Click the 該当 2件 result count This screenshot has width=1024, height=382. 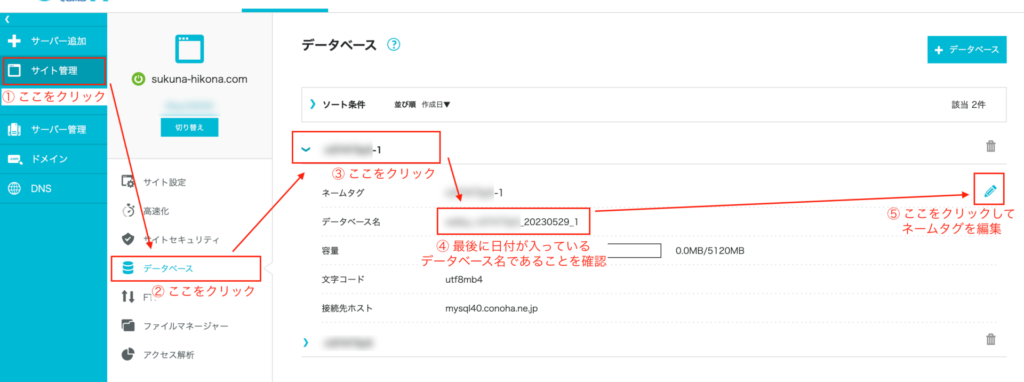coord(968,104)
